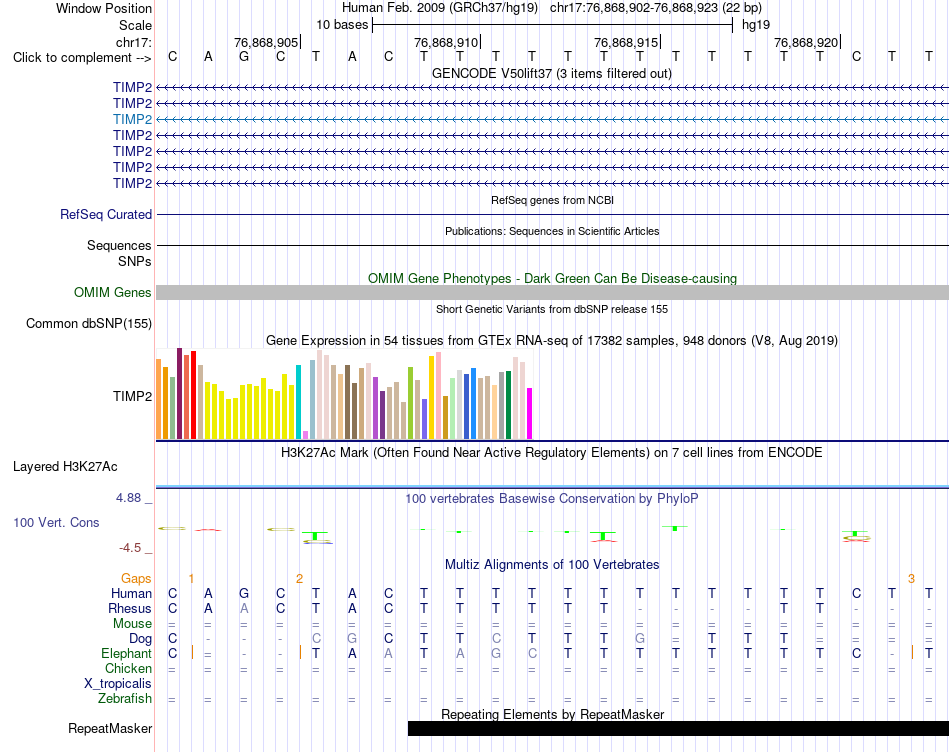Click the black RepeatMasker element bar

tap(678, 728)
